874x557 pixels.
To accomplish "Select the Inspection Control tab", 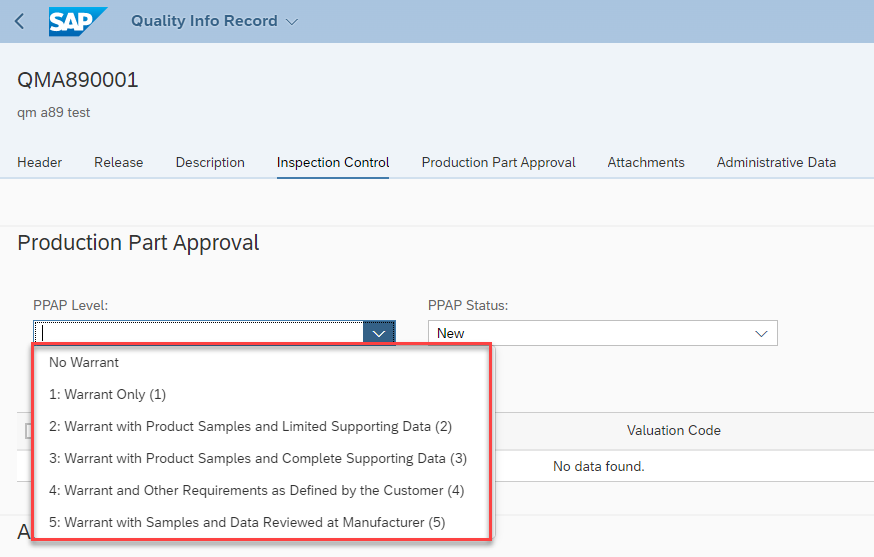I will point(333,162).
